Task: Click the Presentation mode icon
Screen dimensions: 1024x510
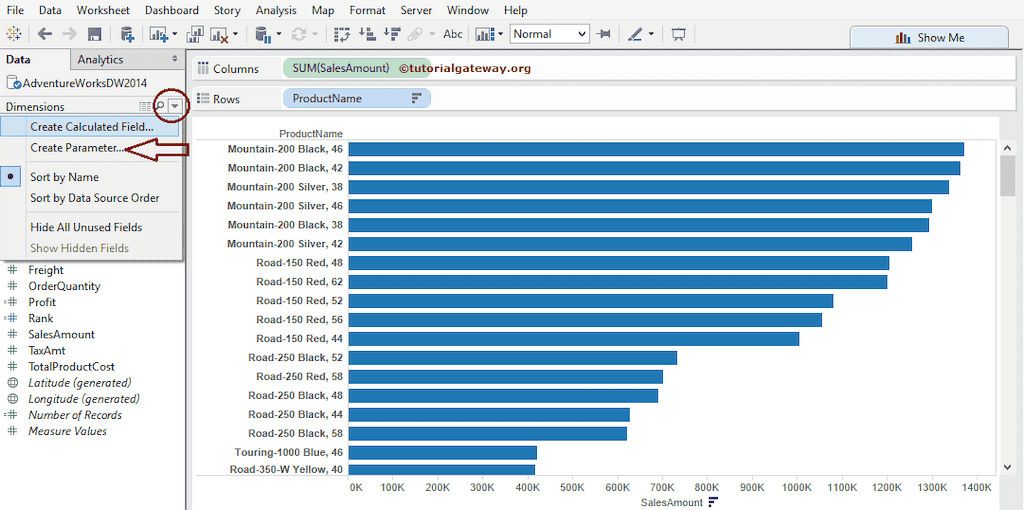Action: click(x=679, y=34)
